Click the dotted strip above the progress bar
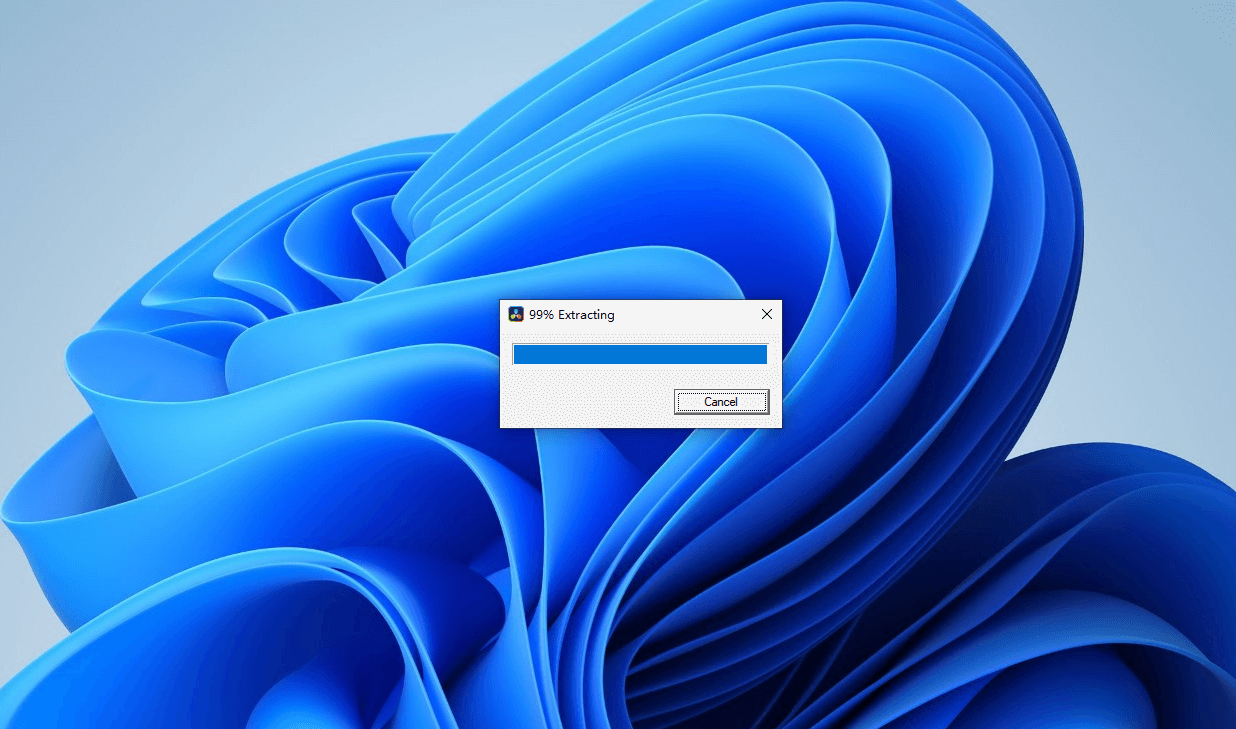Image resolution: width=1236 pixels, height=729 pixels. (x=640, y=338)
